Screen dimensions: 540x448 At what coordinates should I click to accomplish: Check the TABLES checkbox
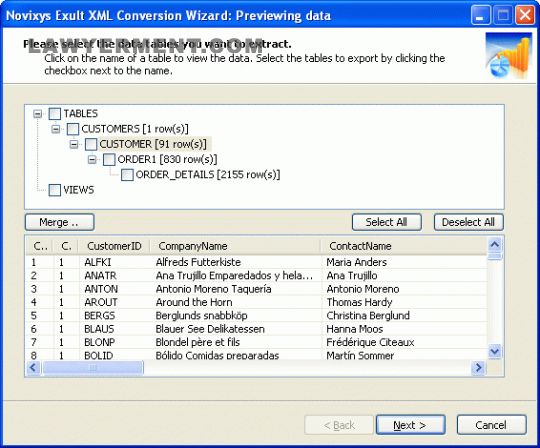tap(55, 114)
